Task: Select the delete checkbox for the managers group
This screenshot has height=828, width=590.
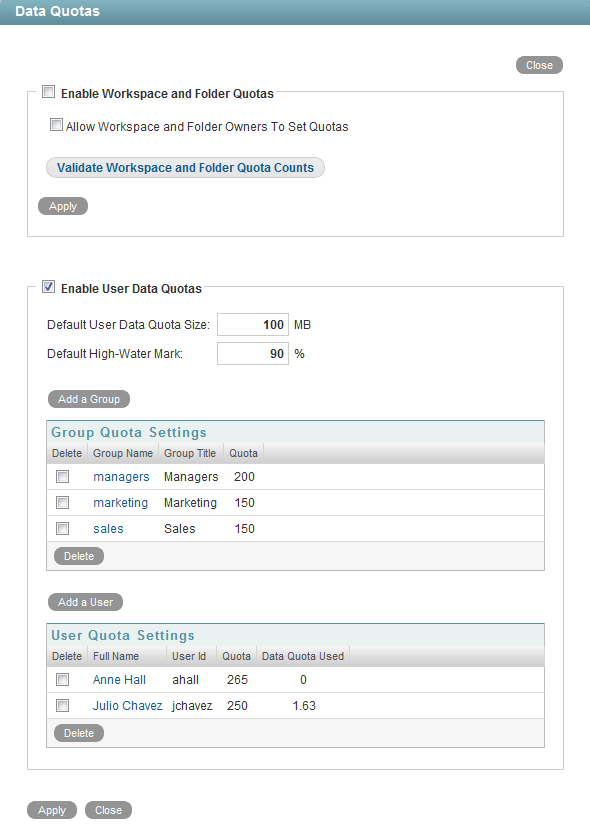Action: click(62, 477)
